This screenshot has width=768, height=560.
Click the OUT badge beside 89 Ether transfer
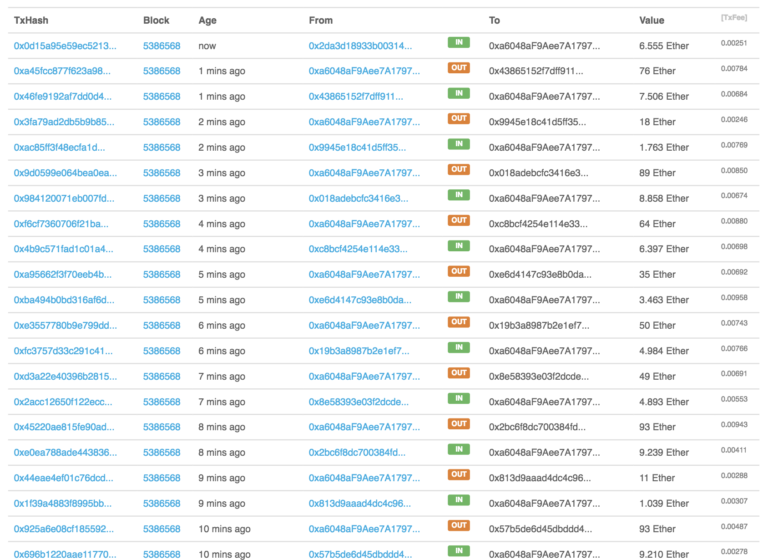pos(458,170)
